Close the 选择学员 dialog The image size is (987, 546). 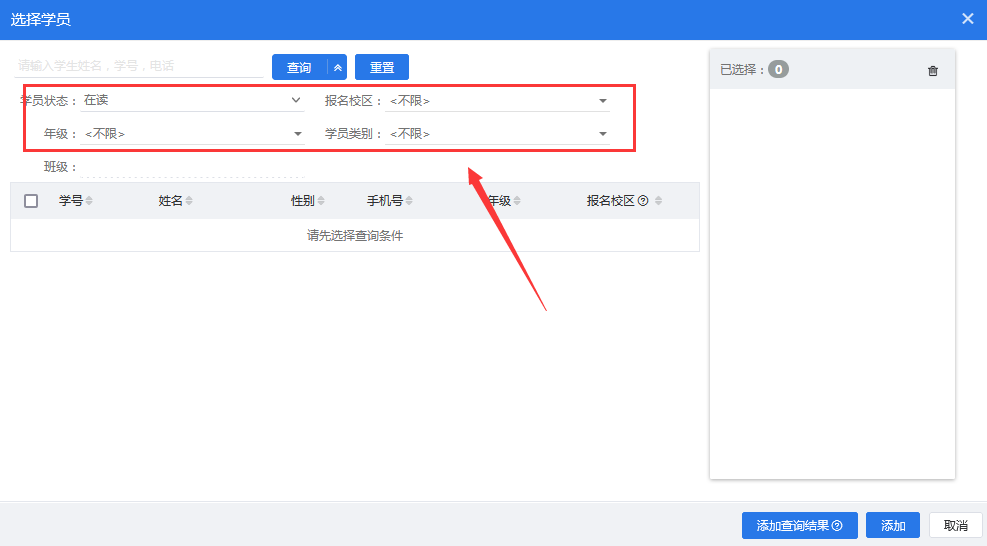[967, 19]
